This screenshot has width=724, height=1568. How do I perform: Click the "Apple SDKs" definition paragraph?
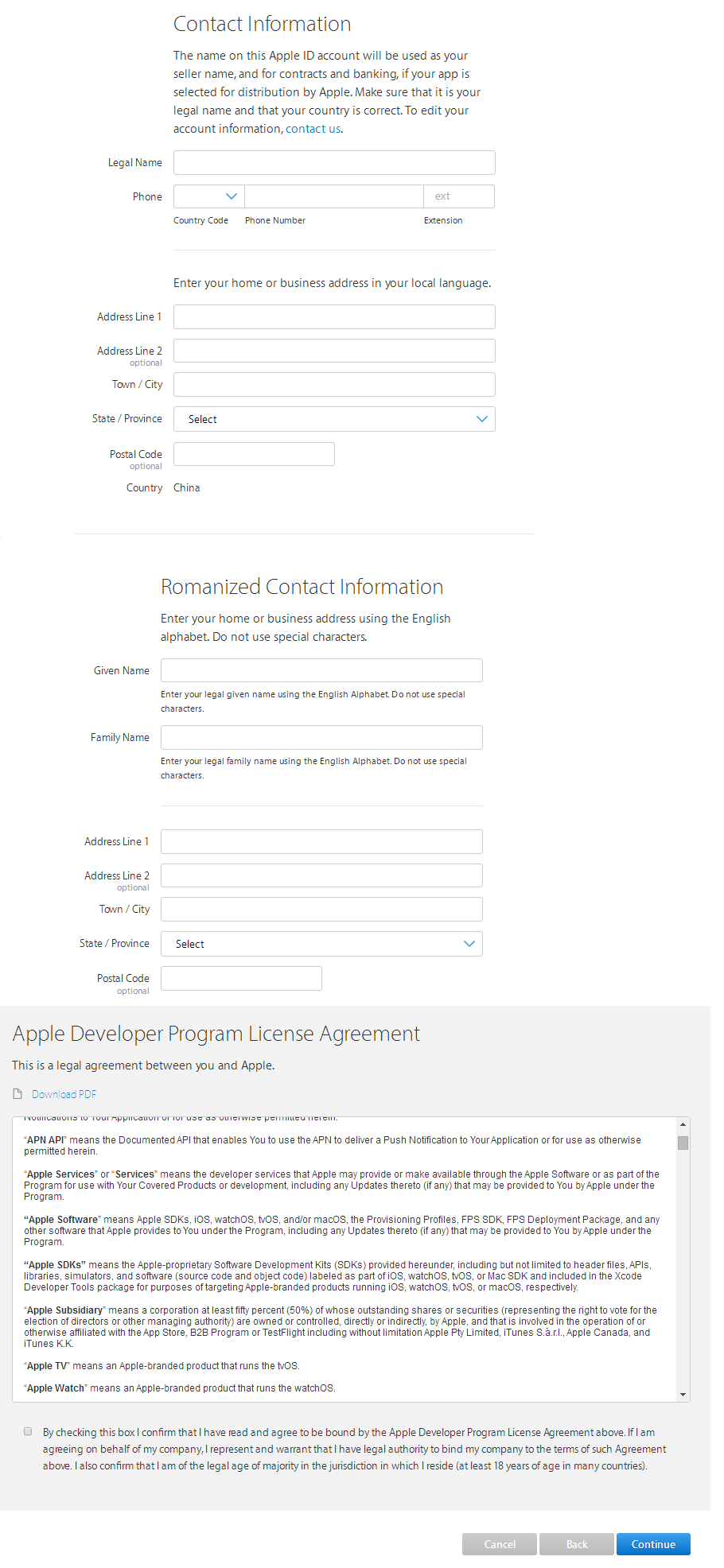[x=337, y=1276]
